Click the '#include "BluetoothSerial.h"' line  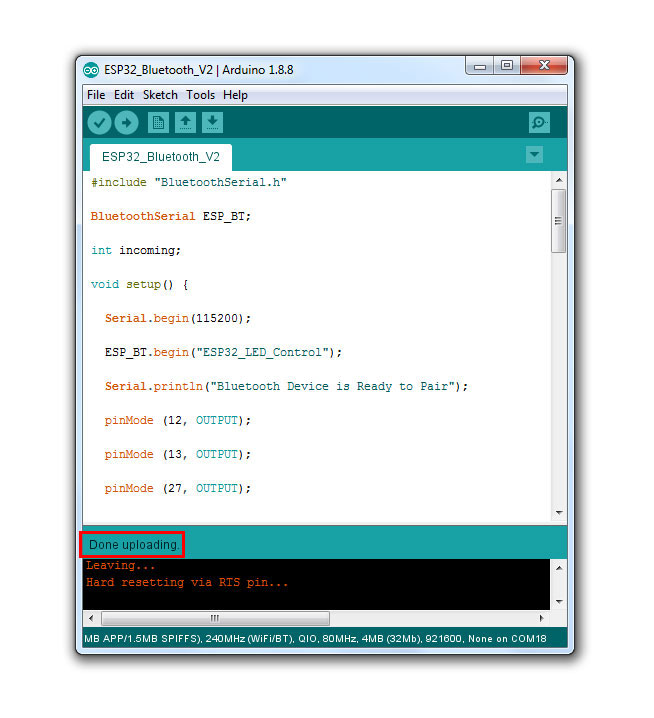pos(189,182)
